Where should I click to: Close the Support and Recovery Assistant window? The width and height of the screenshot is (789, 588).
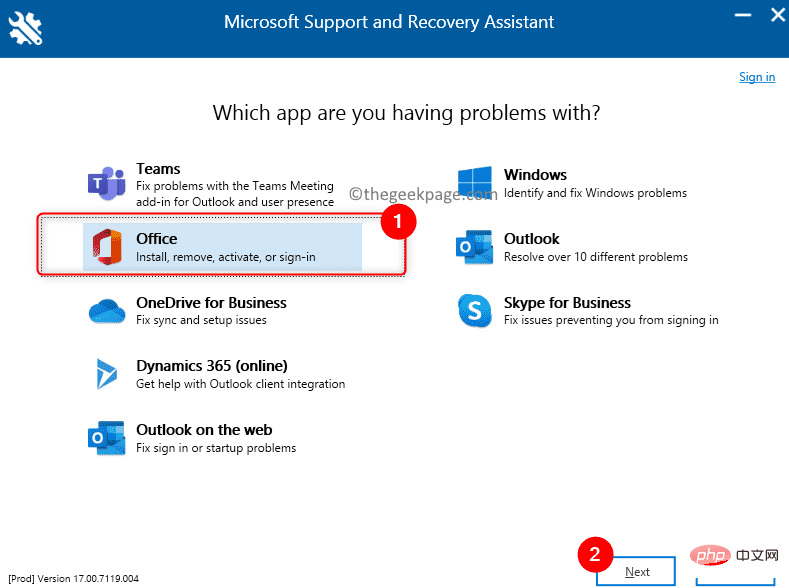(778, 15)
